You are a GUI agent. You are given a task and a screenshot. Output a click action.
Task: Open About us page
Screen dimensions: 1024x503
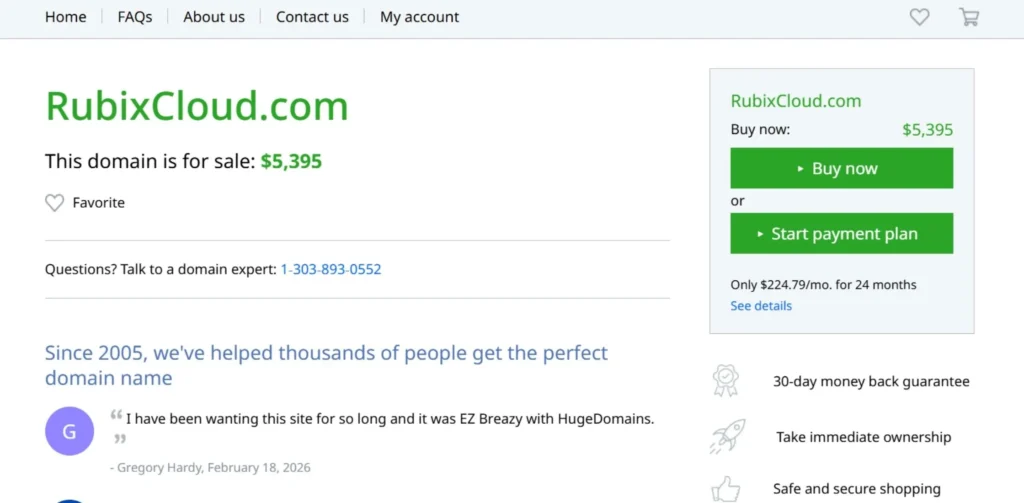click(214, 17)
